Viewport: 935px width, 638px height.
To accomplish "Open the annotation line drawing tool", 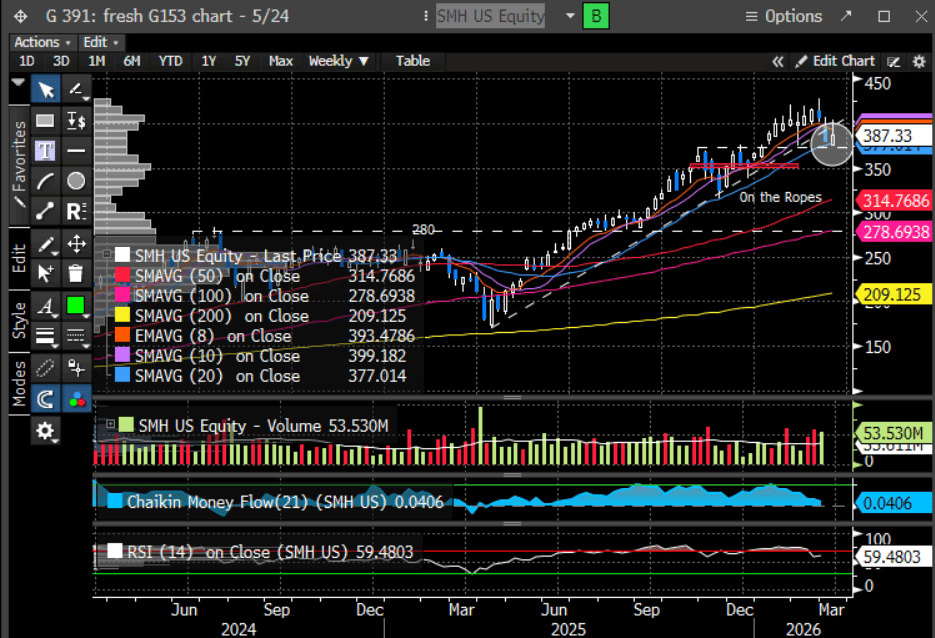I will 76,90.
